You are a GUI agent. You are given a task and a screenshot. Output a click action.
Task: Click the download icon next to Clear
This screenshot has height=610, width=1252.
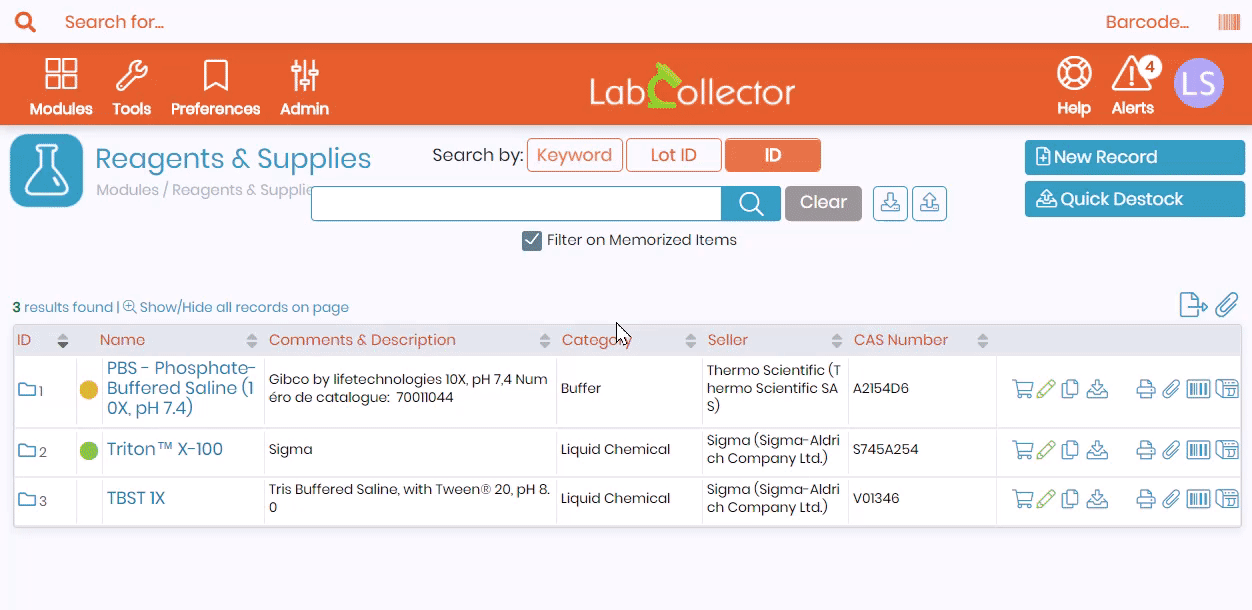(x=890, y=203)
